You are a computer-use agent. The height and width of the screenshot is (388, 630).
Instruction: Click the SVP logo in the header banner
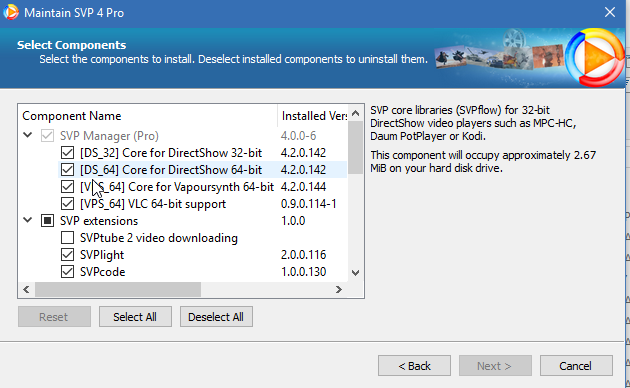(595, 57)
